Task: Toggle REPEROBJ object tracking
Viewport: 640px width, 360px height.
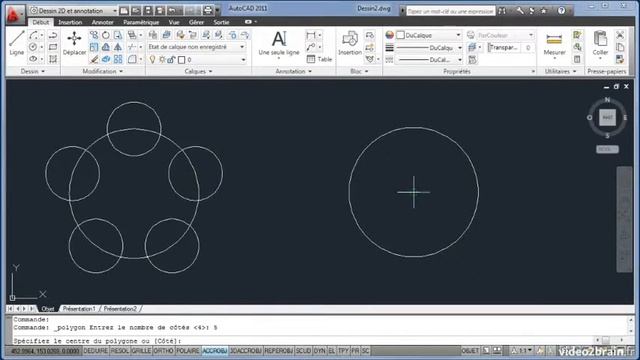Action: point(279,351)
